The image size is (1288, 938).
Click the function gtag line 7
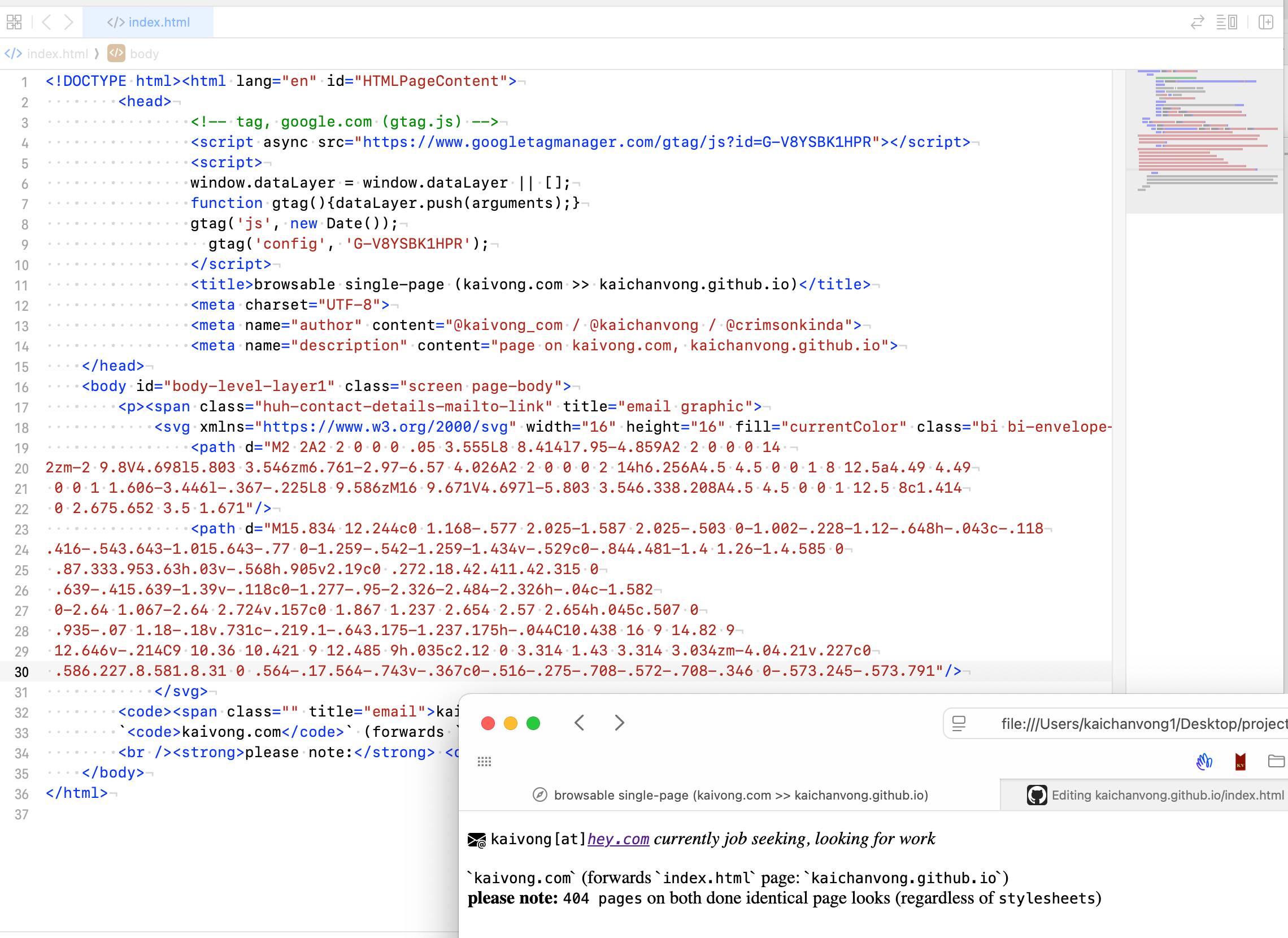(385, 203)
